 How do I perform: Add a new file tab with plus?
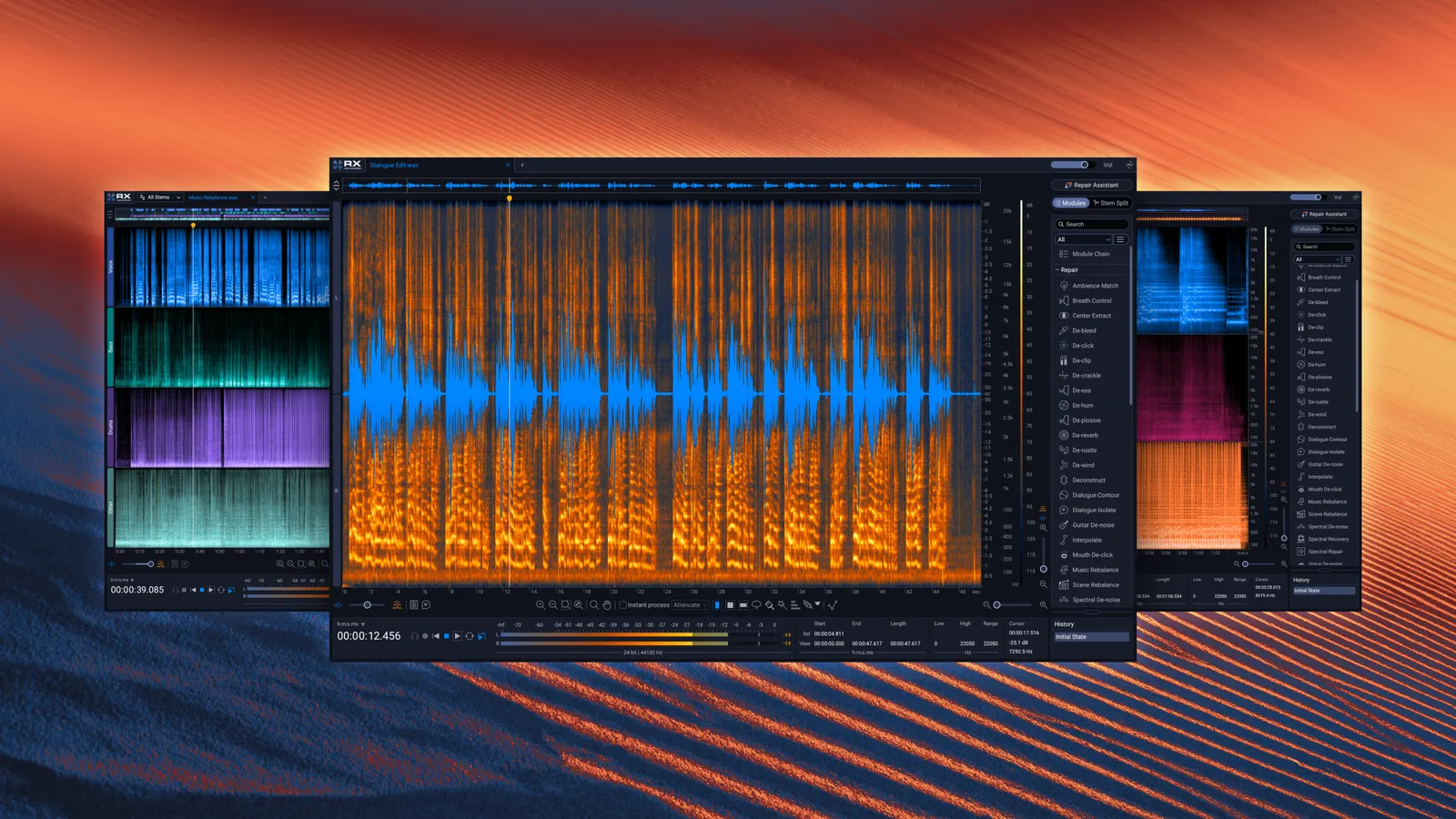point(522,166)
